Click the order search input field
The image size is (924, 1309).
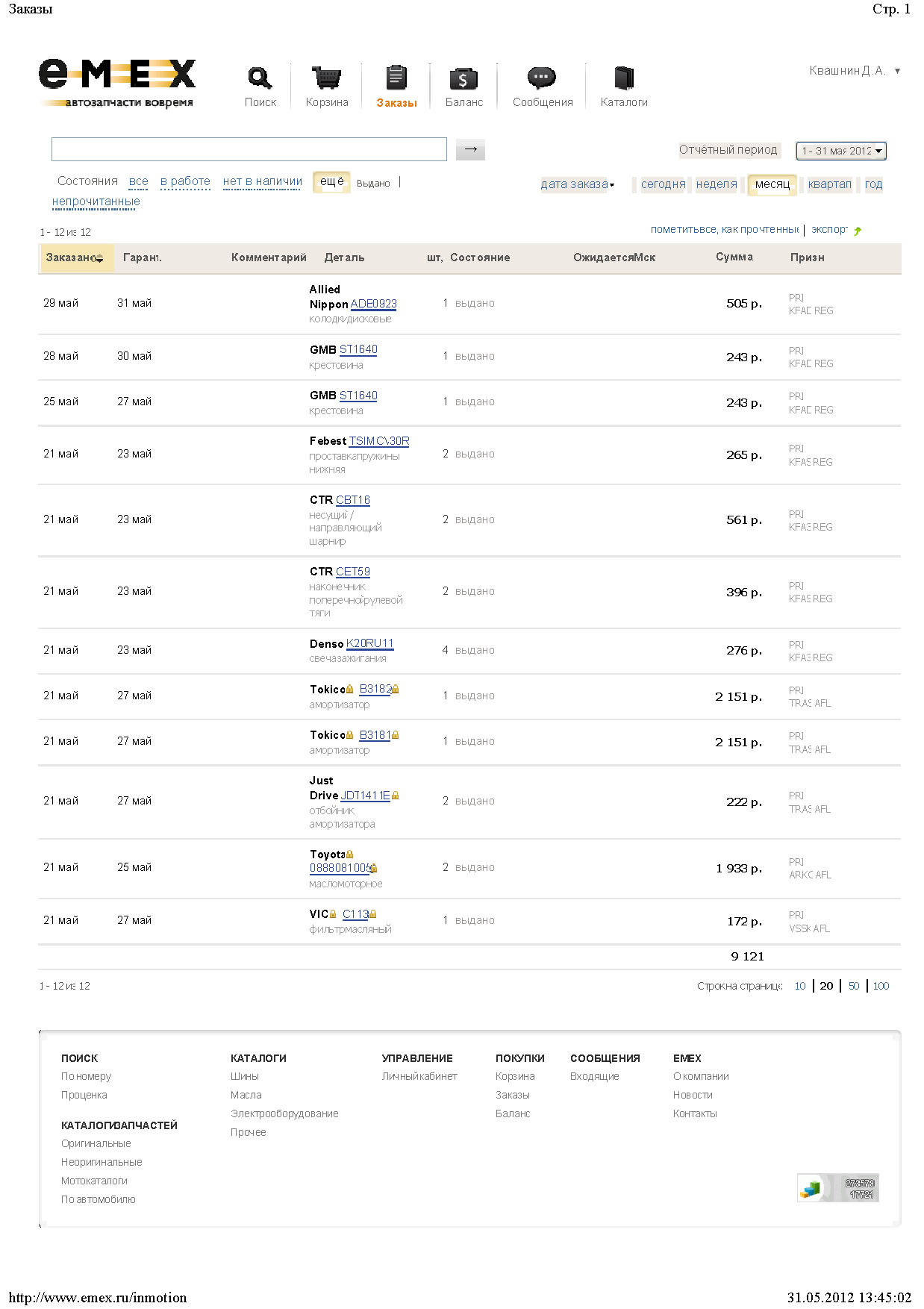tap(249, 149)
